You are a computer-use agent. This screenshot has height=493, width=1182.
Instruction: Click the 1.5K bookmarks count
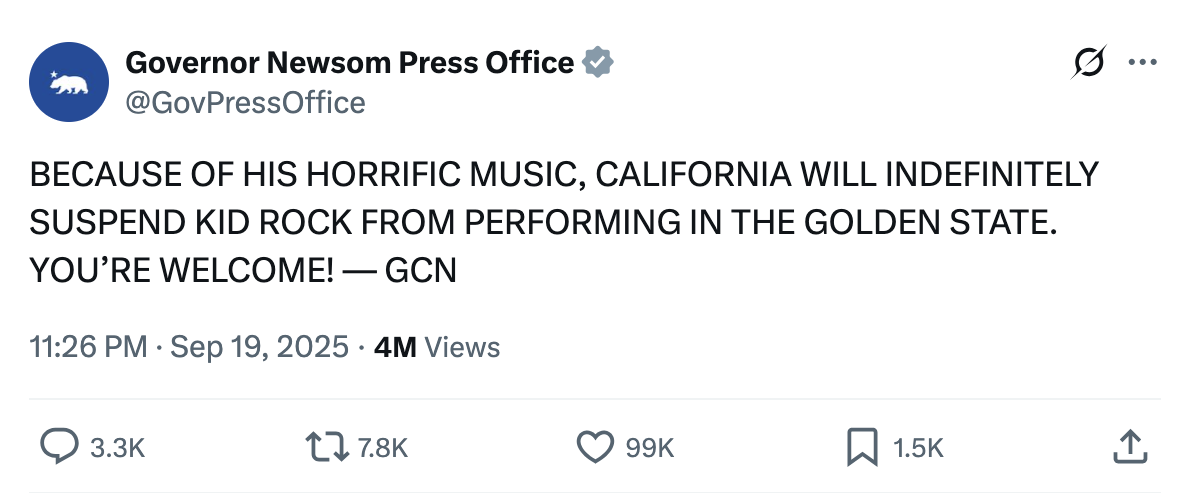point(918,449)
